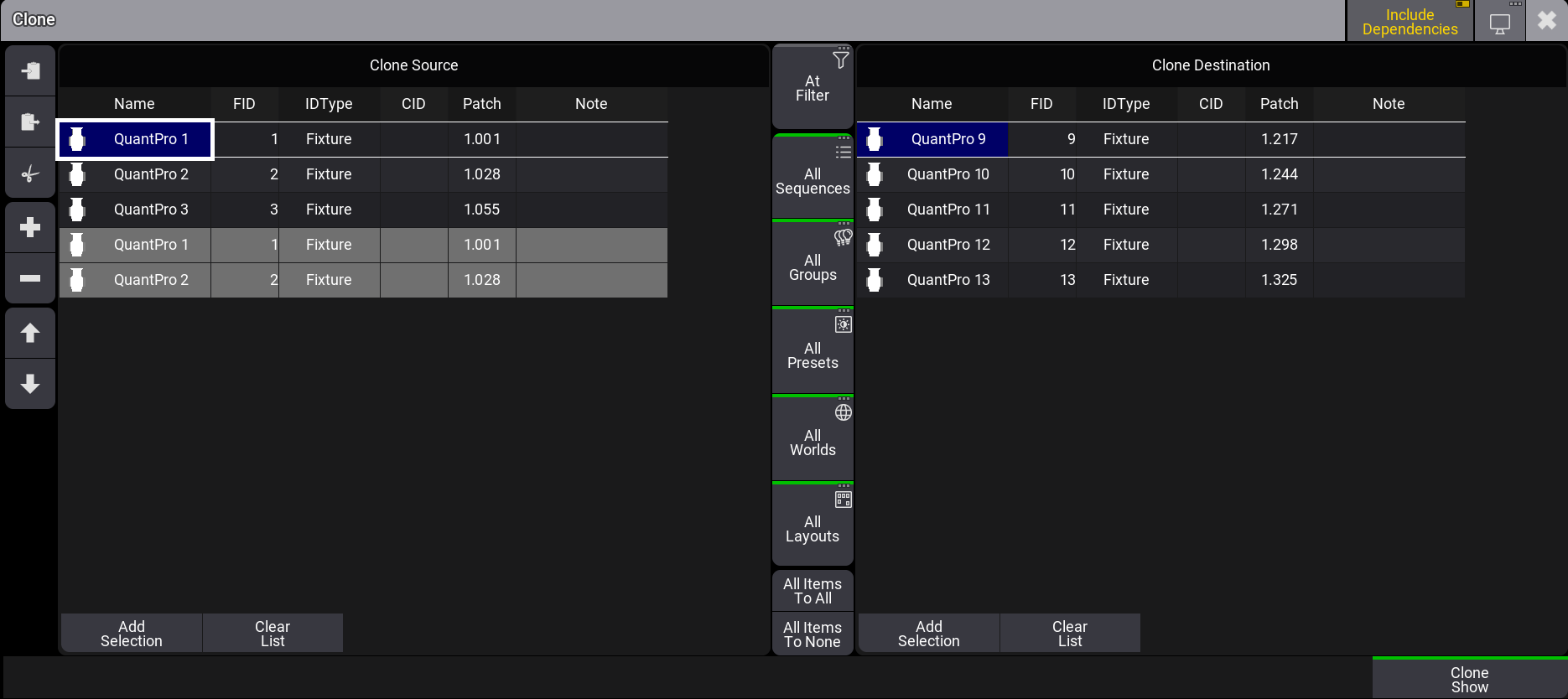Image resolution: width=1568 pixels, height=699 pixels.
Task: Select destination QuantPro 13 name cell
Action: 932,280
